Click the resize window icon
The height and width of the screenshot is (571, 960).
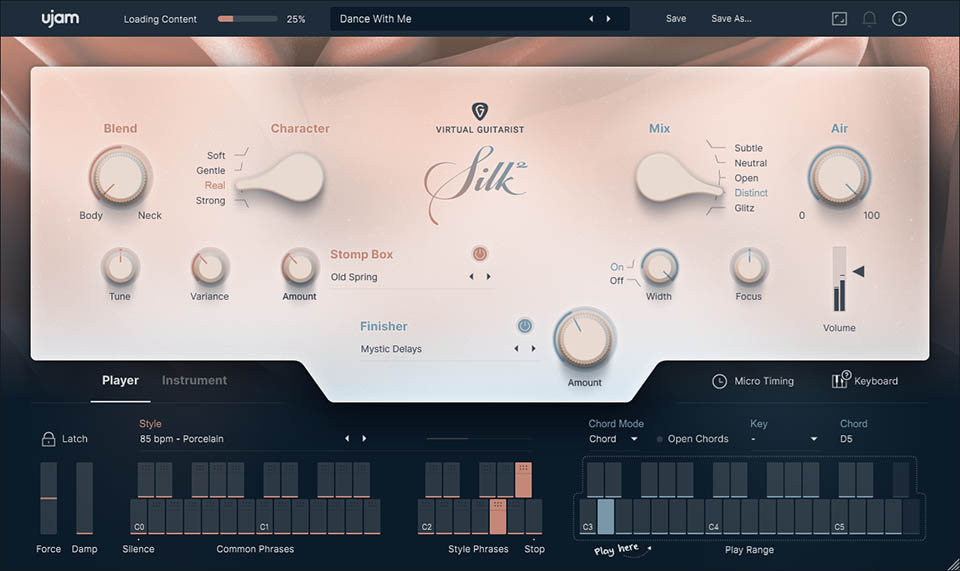[x=839, y=19]
